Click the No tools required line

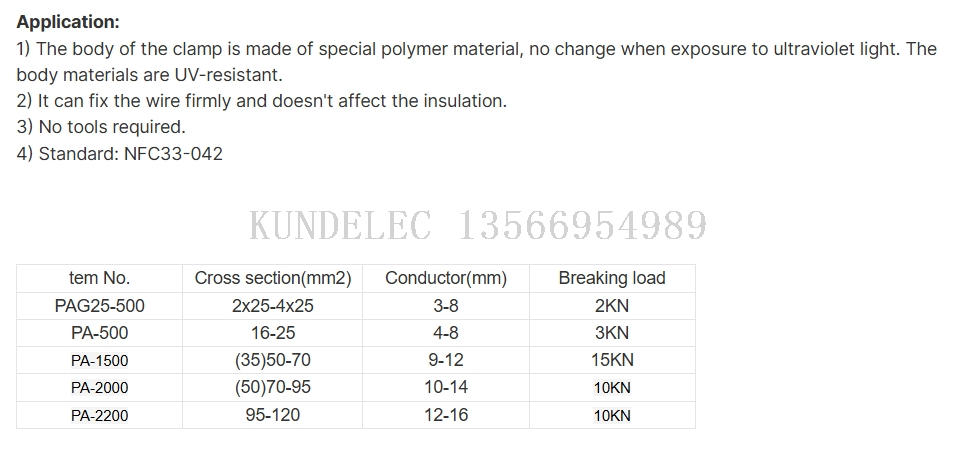pyautogui.click(x=101, y=127)
